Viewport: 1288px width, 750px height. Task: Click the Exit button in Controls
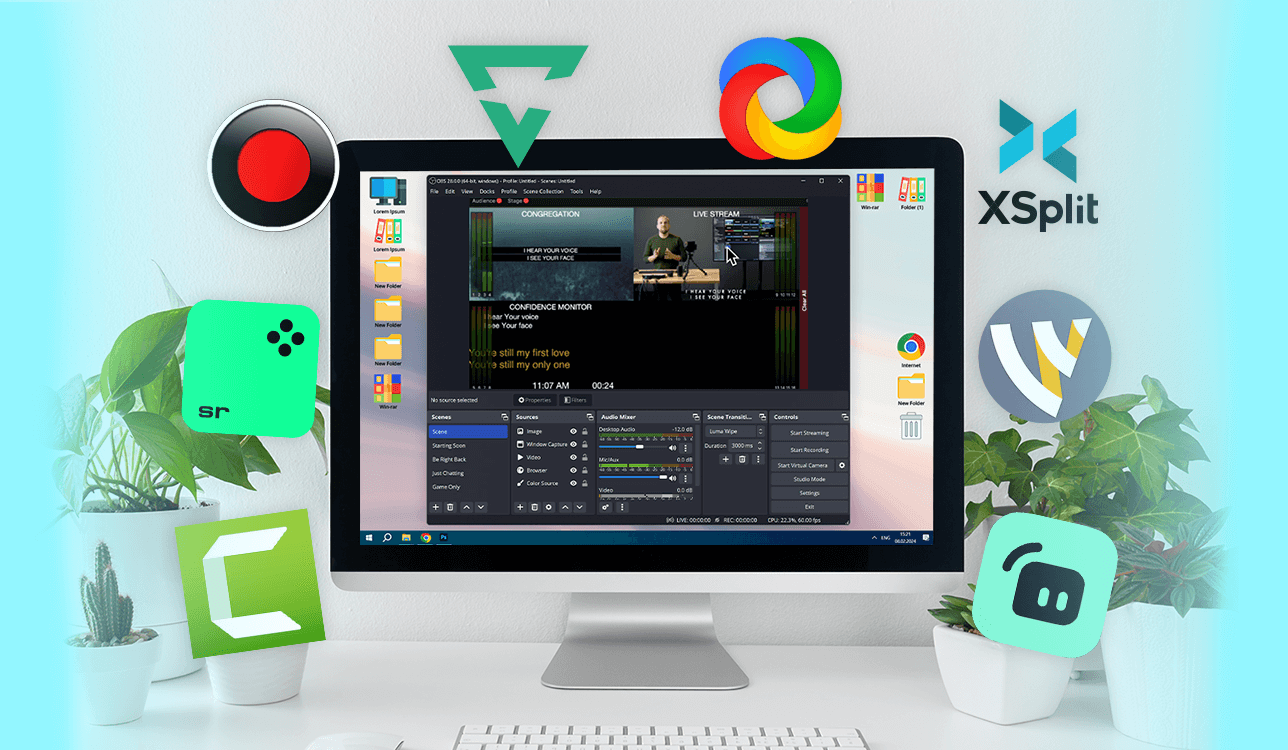pos(809,507)
